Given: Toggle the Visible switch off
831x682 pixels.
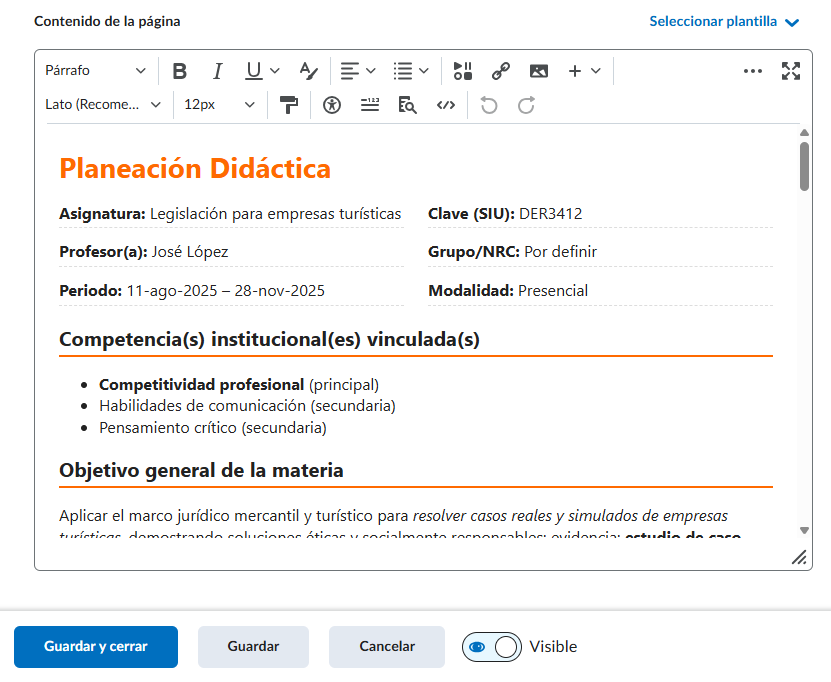Looking at the screenshot, I should click(491, 647).
